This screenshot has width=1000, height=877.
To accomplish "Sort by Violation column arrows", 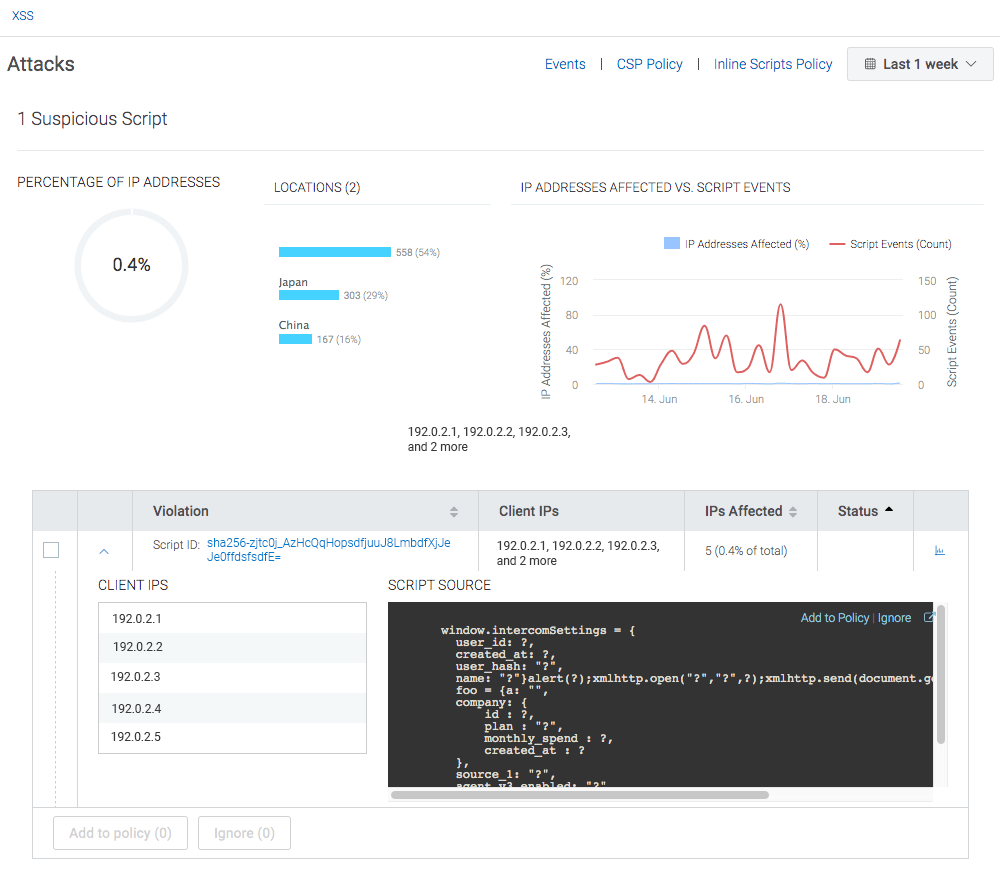I will point(453,512).
